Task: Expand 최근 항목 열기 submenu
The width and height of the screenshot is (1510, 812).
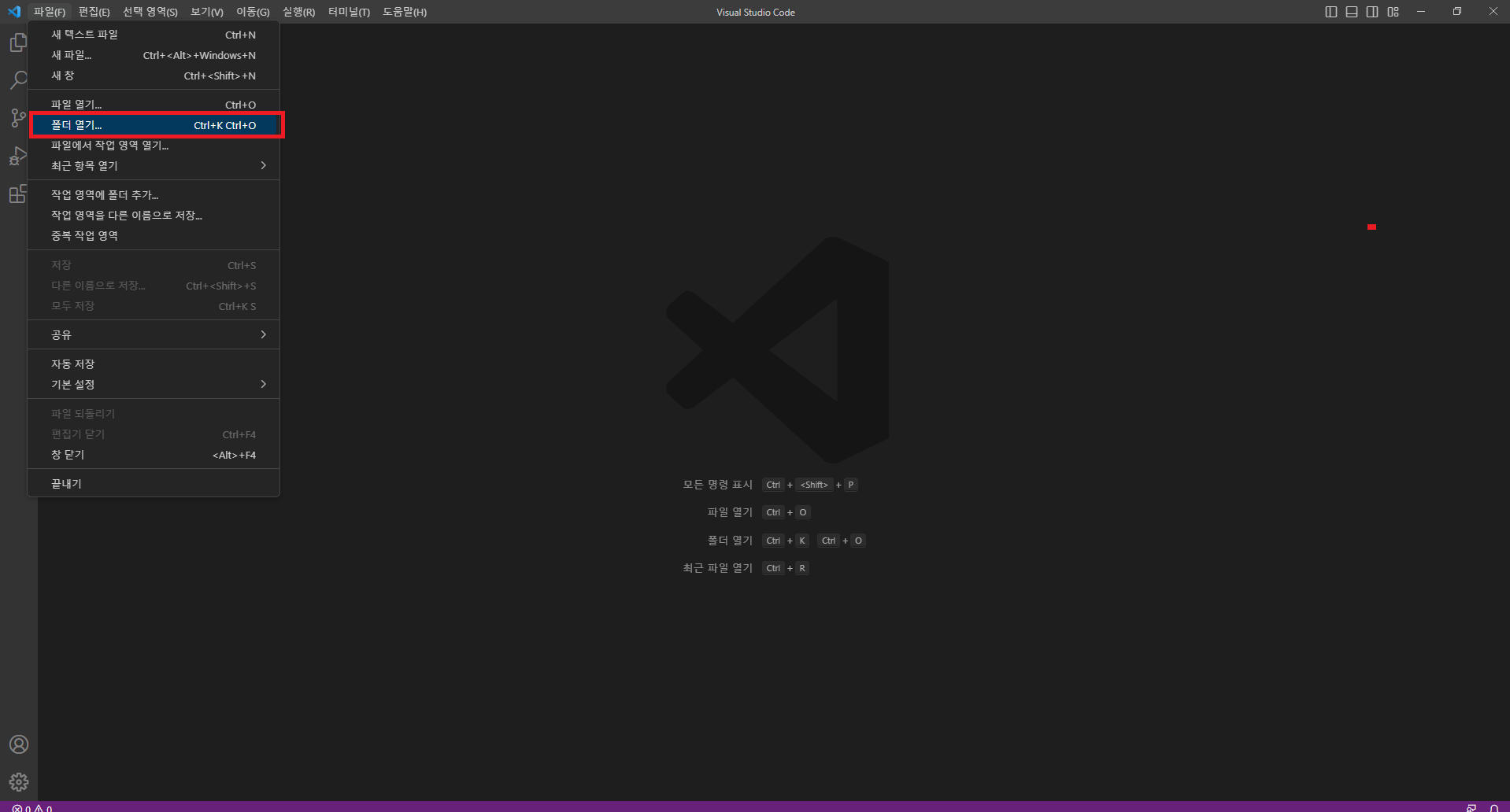Action: tap(154, 166)
